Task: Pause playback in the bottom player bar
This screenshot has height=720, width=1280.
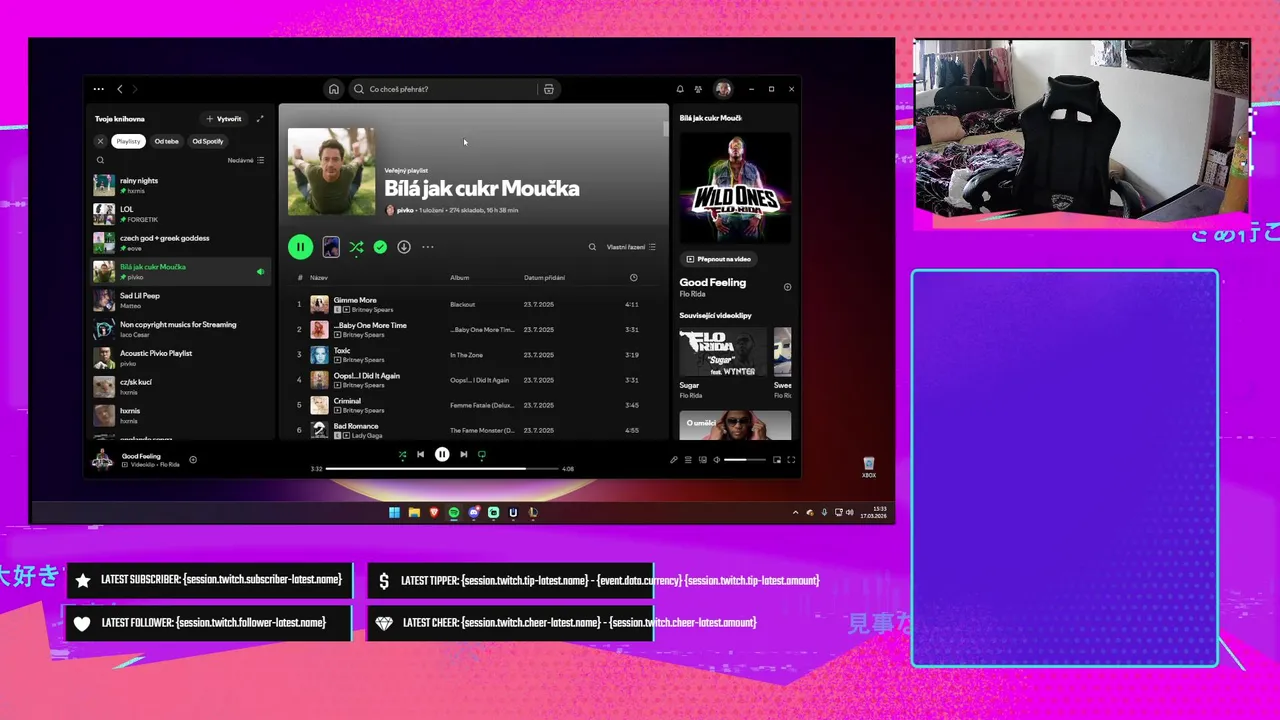Action: 442,454
